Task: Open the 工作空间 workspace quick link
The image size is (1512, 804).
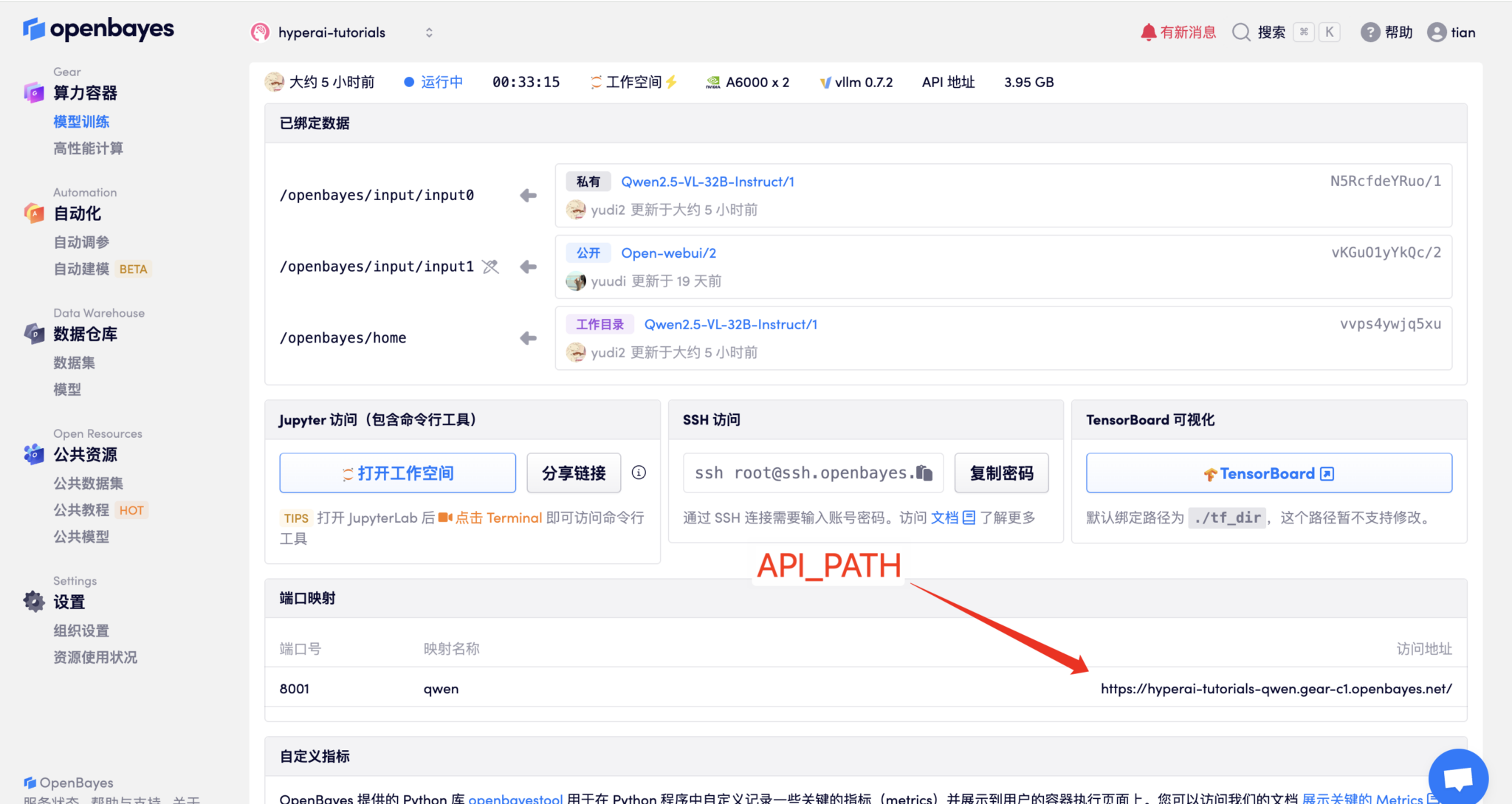Action: 633,82
